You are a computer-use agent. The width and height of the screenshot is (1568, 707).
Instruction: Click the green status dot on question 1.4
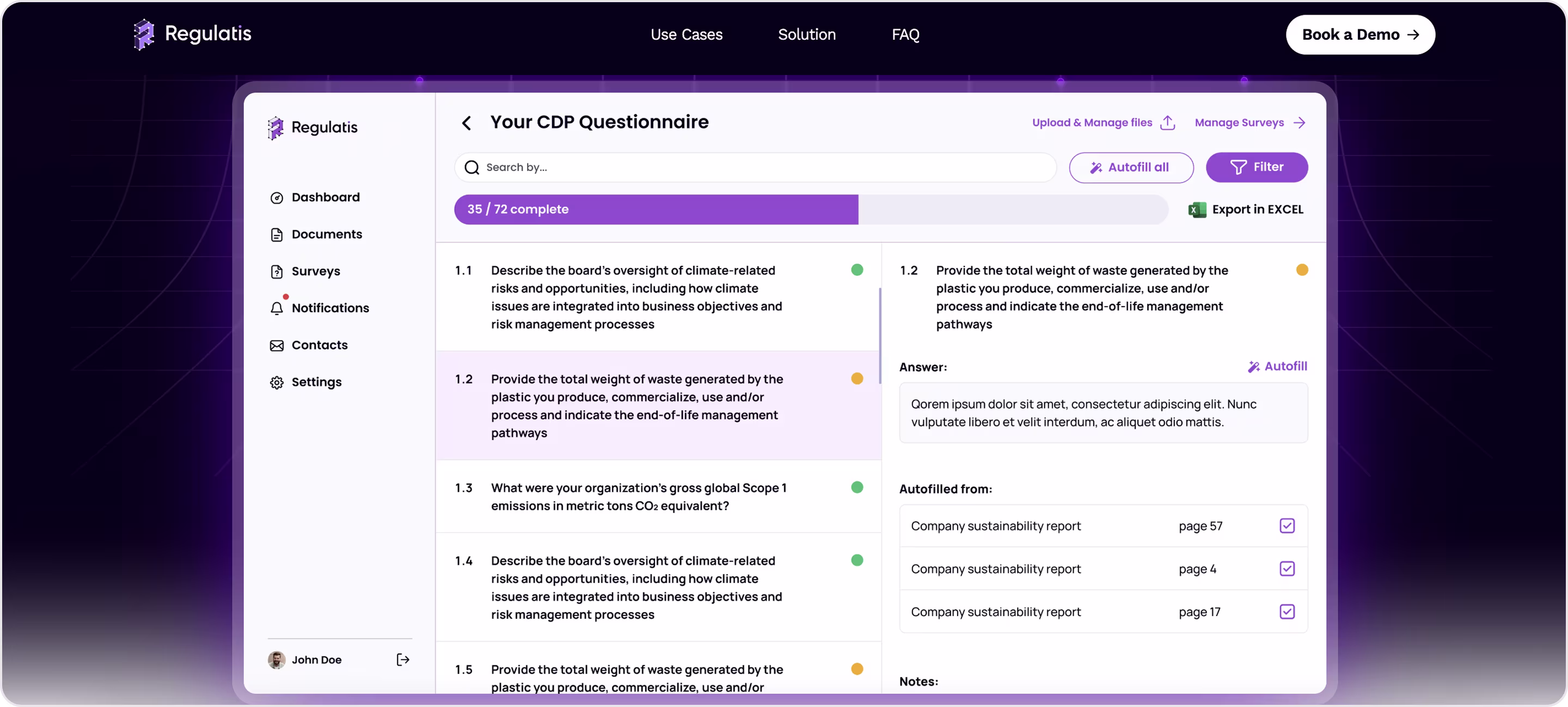pyautogui.click(x=856, y=560)
